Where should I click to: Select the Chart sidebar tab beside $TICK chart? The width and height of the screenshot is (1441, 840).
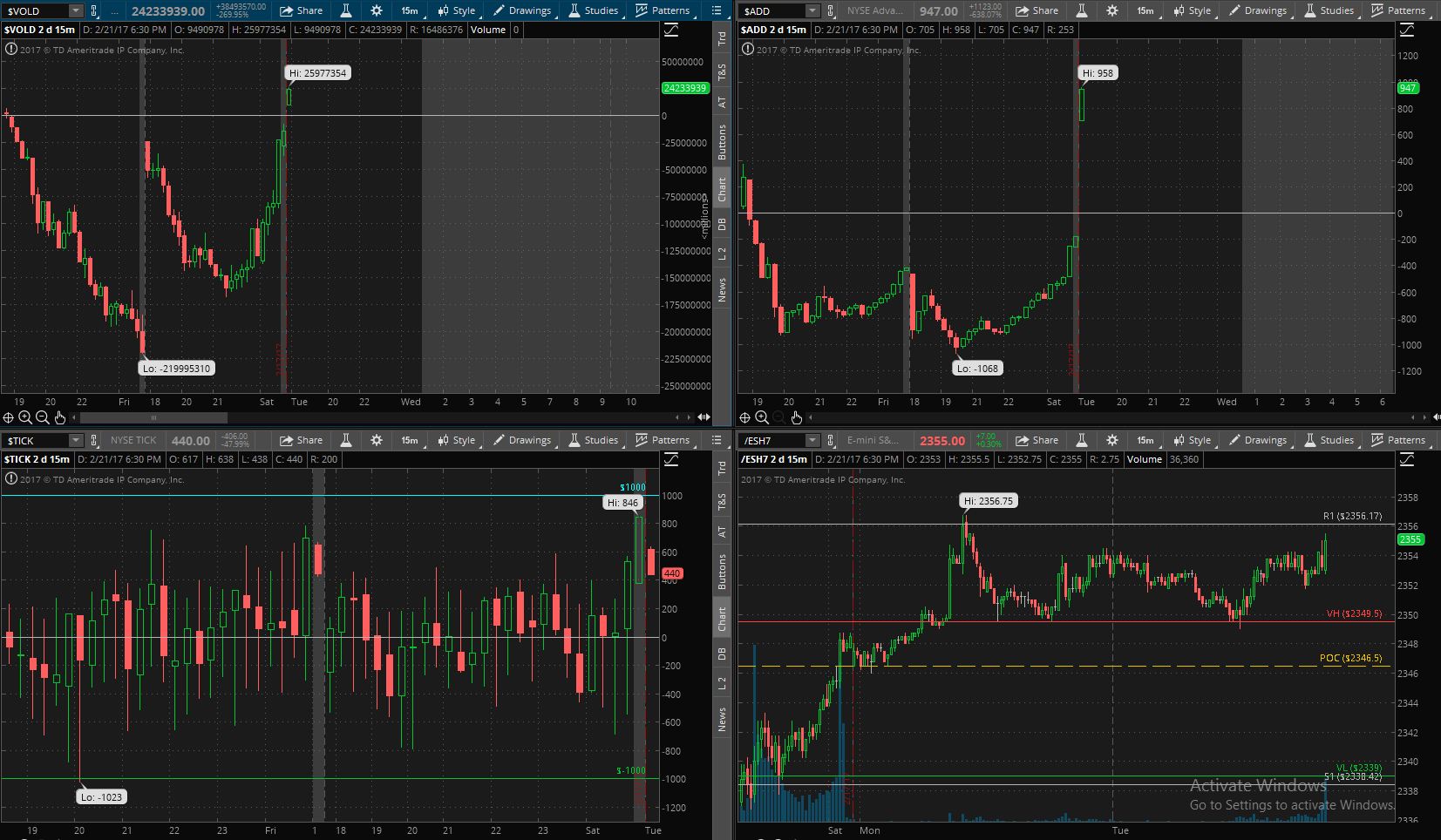coord(722,620)
